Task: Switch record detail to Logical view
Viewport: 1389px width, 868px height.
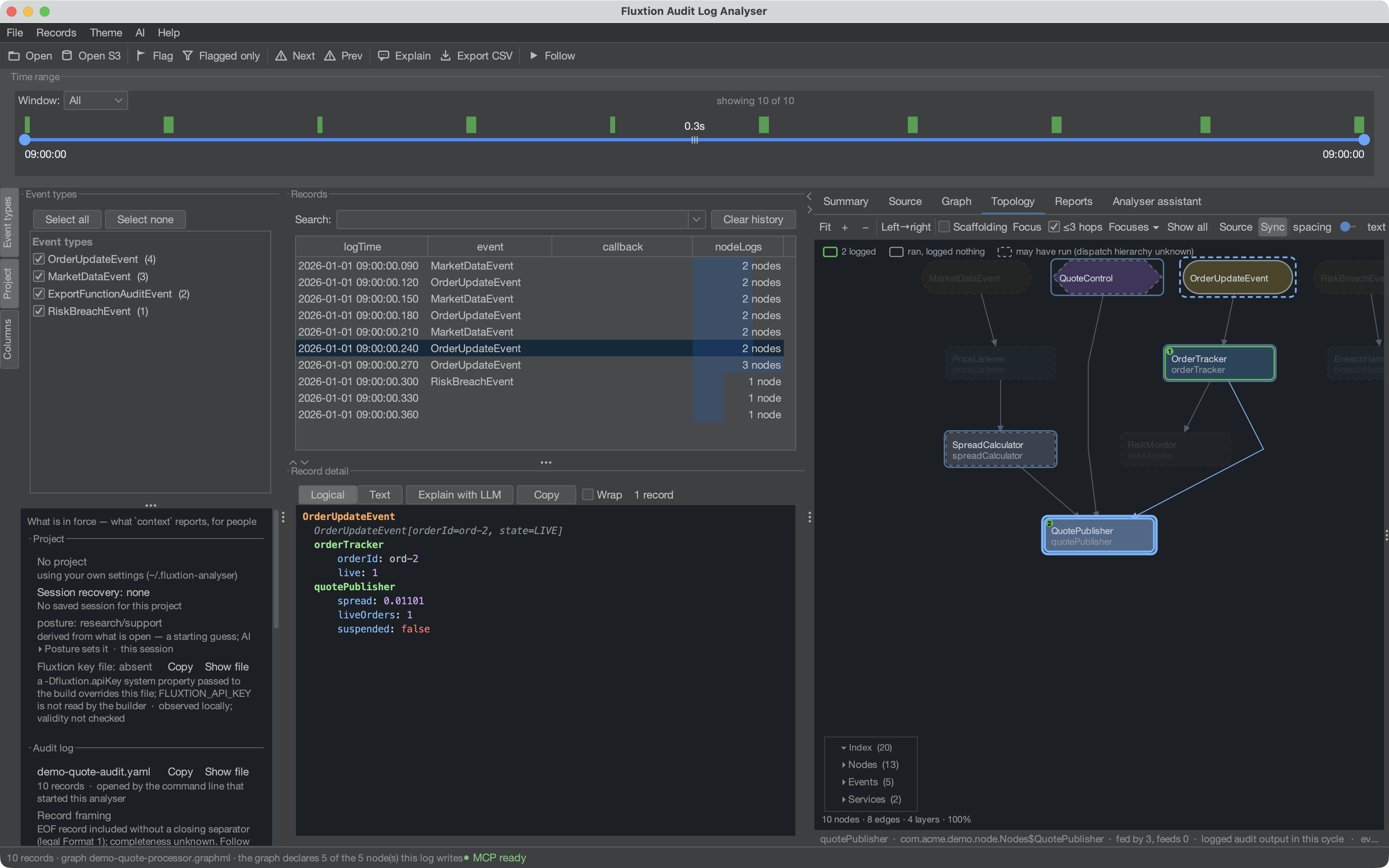Action: point(327,494)
